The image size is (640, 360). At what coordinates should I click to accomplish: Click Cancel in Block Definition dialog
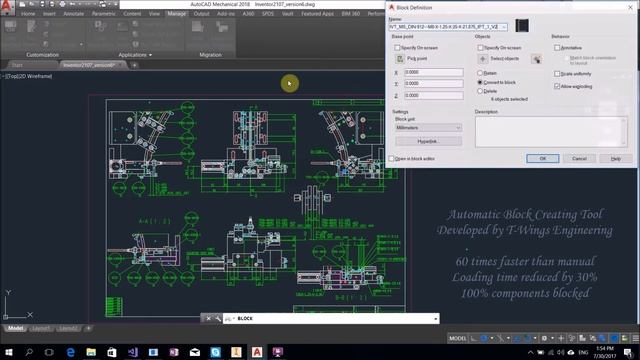point(579,158)
